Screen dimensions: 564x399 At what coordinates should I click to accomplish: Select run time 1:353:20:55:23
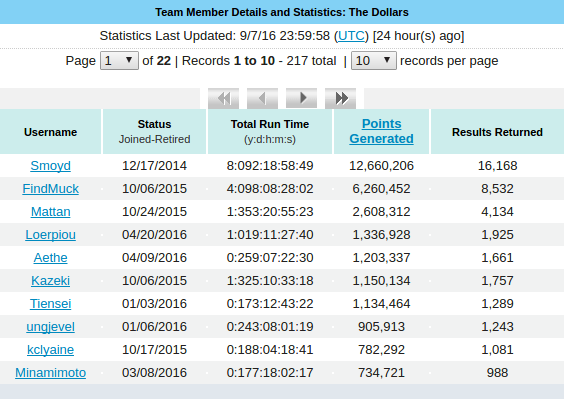click(270, 212)
